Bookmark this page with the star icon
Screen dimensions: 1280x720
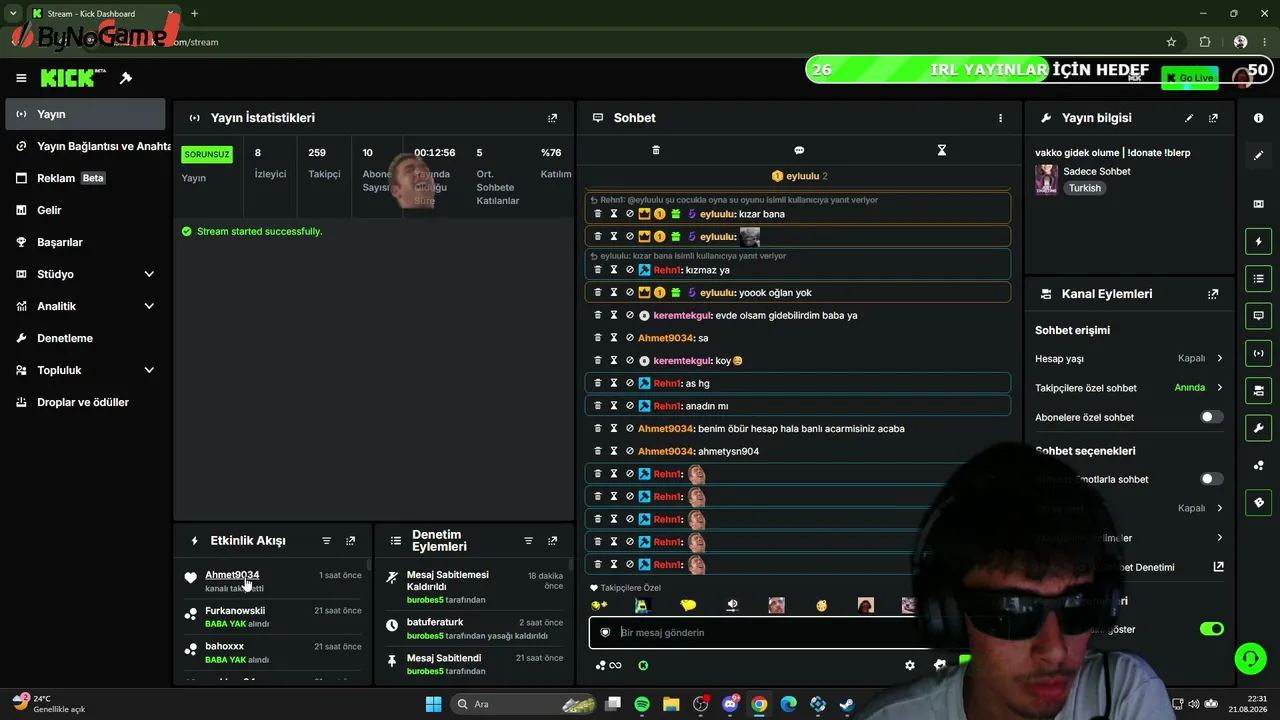pyautogui.click(x=1171, y=42)
